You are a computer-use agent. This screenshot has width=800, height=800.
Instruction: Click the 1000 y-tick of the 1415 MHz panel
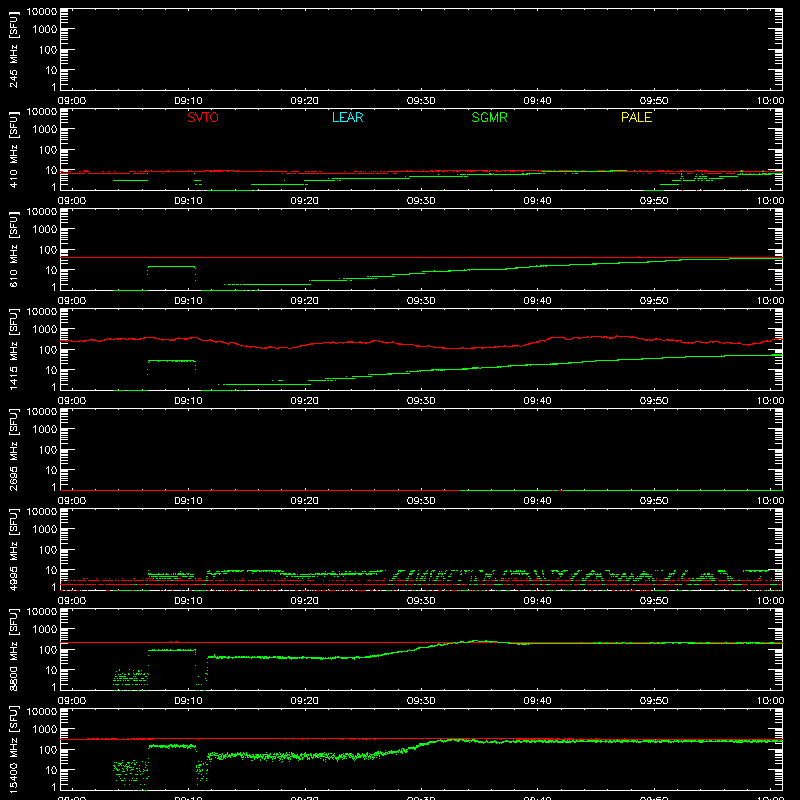(x=45, y=330)
